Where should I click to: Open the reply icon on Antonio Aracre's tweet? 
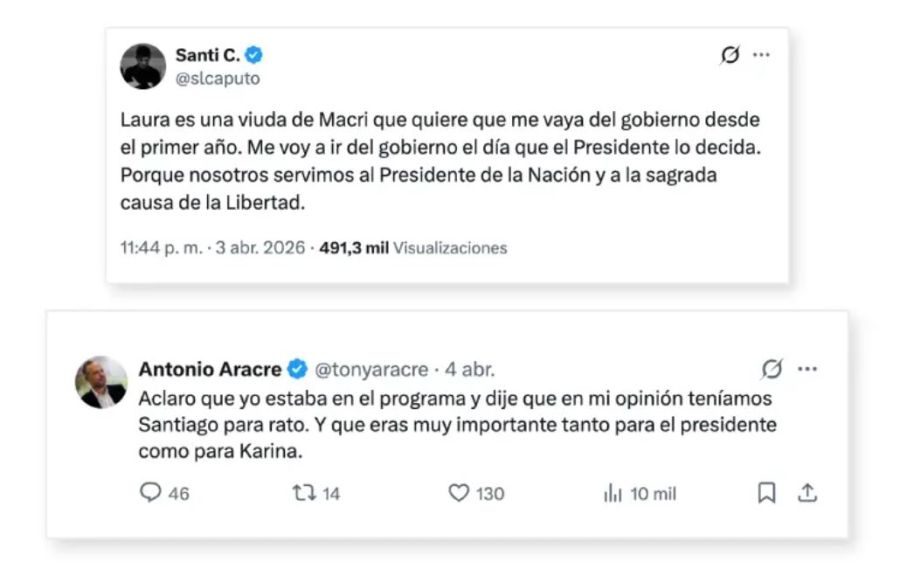150,493
